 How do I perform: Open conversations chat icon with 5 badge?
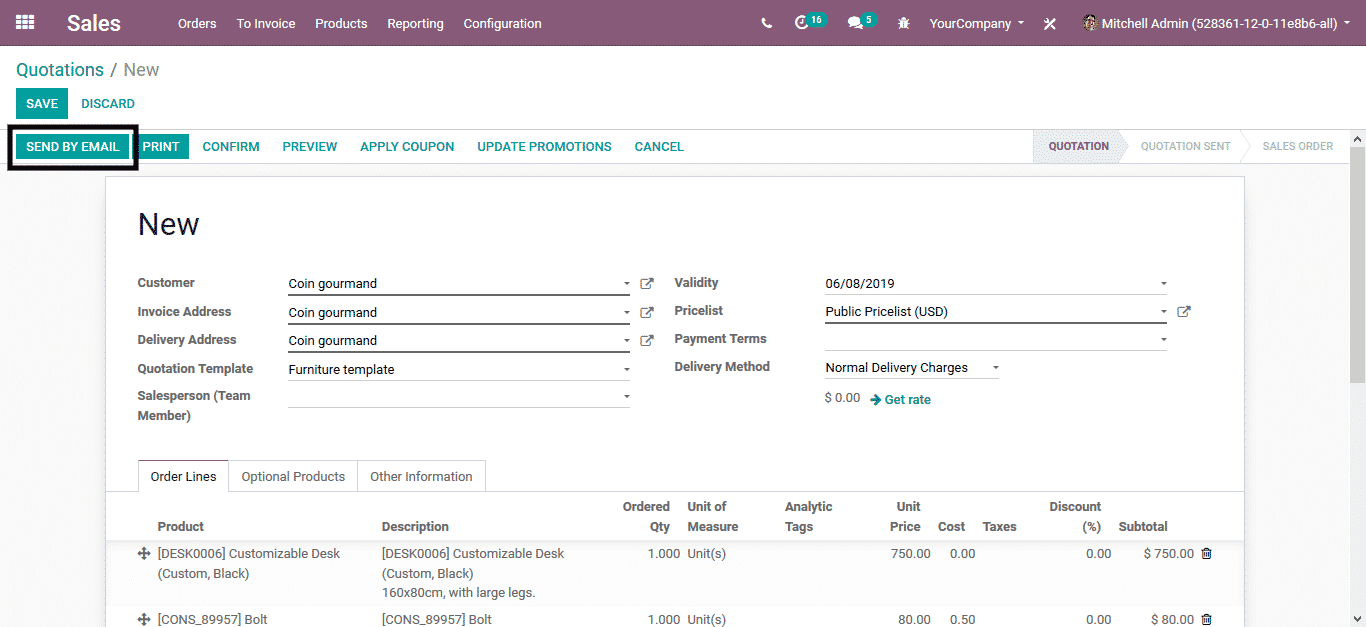pos(855,23)
